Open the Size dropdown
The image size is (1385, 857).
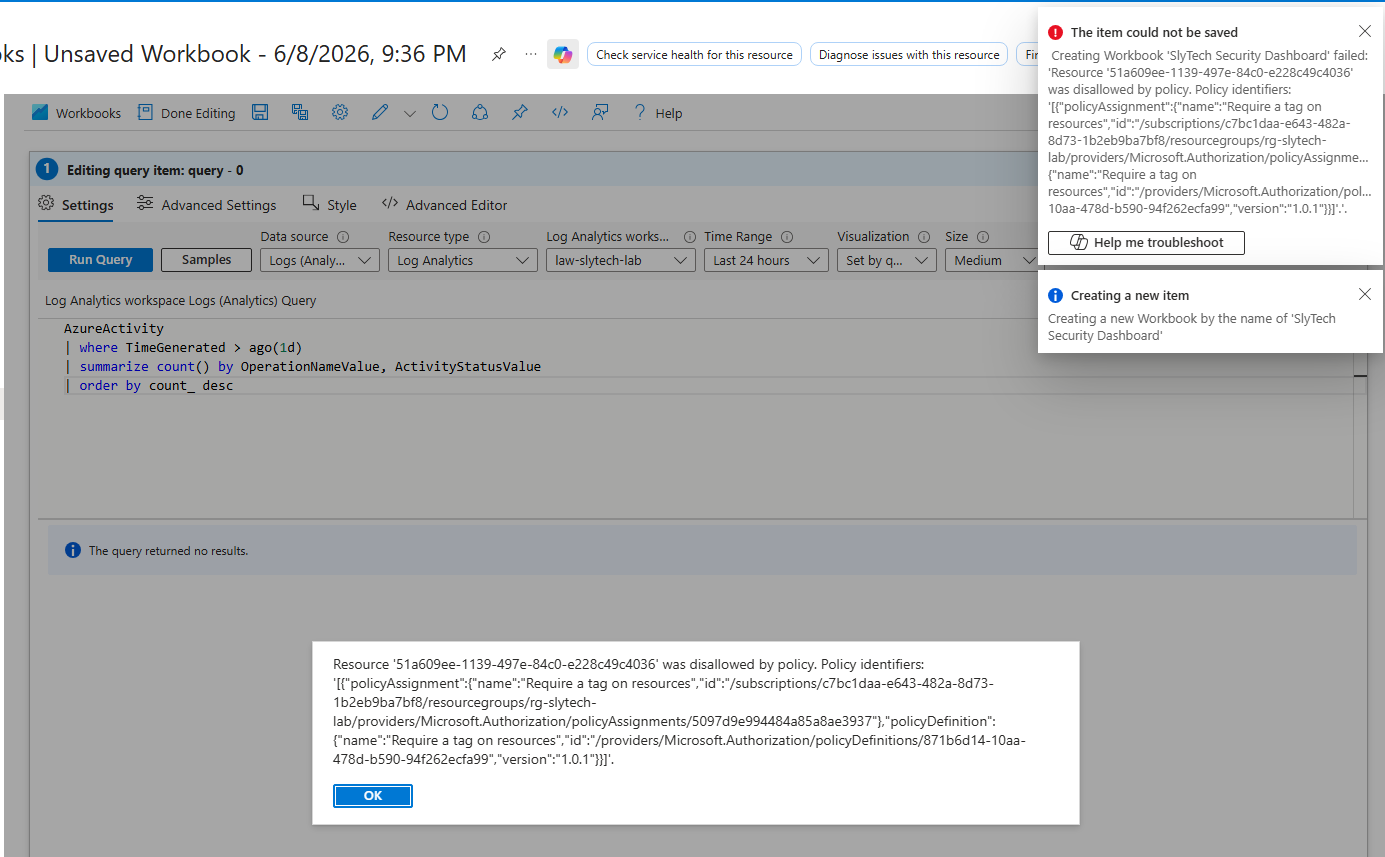pos(991,260)
